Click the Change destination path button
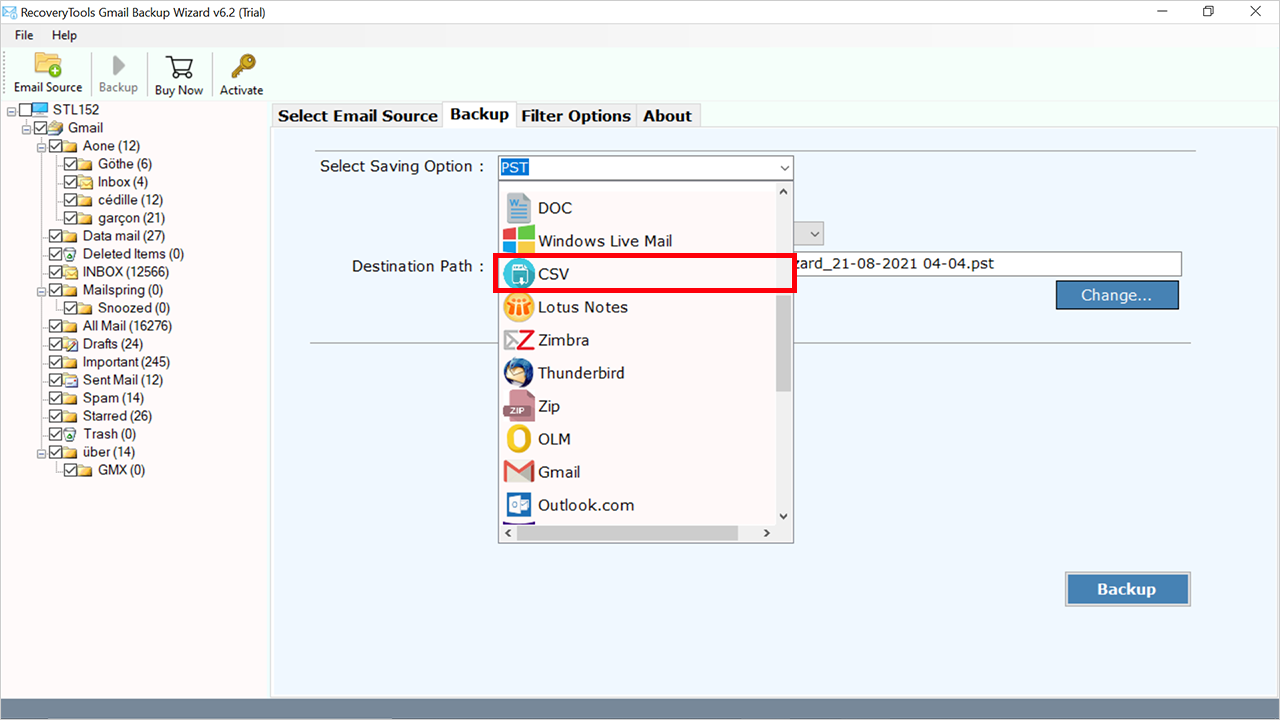 tap(1117, 294)
